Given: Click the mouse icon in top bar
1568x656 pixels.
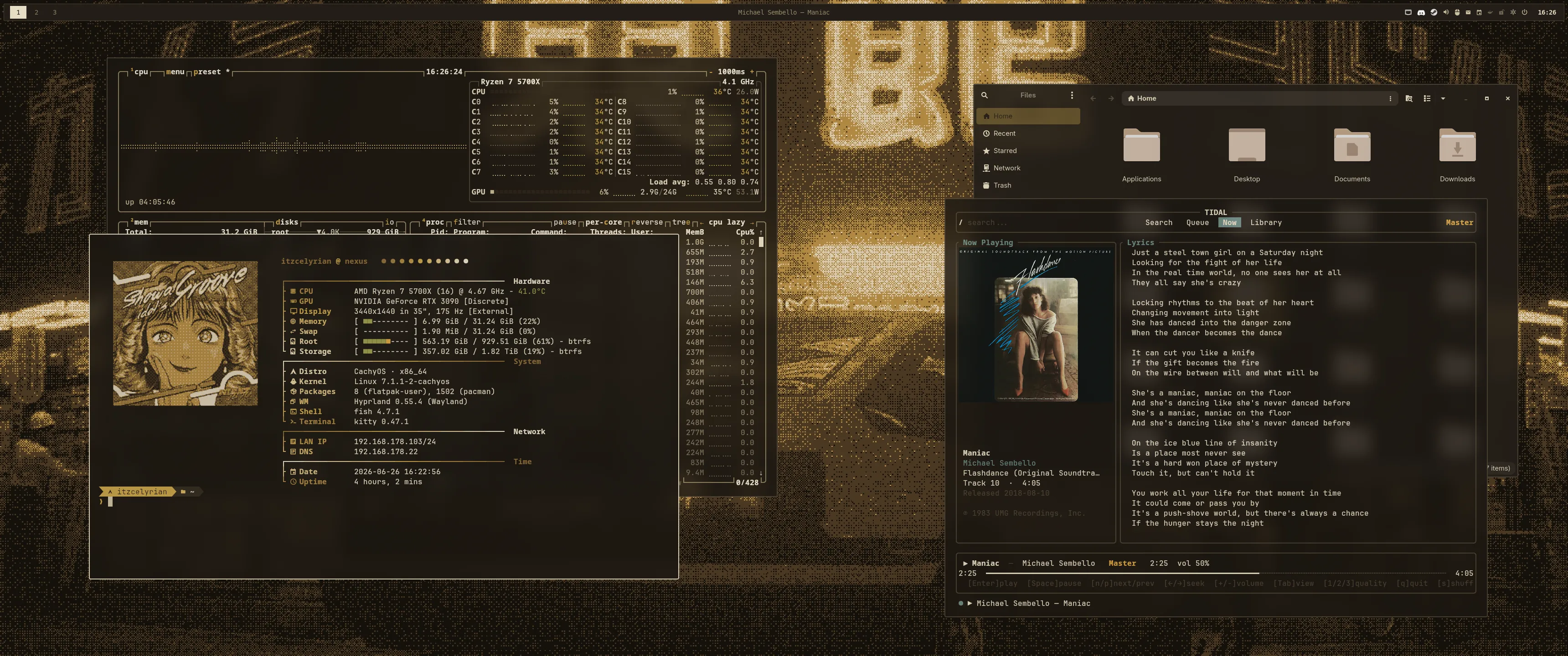Looking at the screenshot, I should tap(1457, 12).
